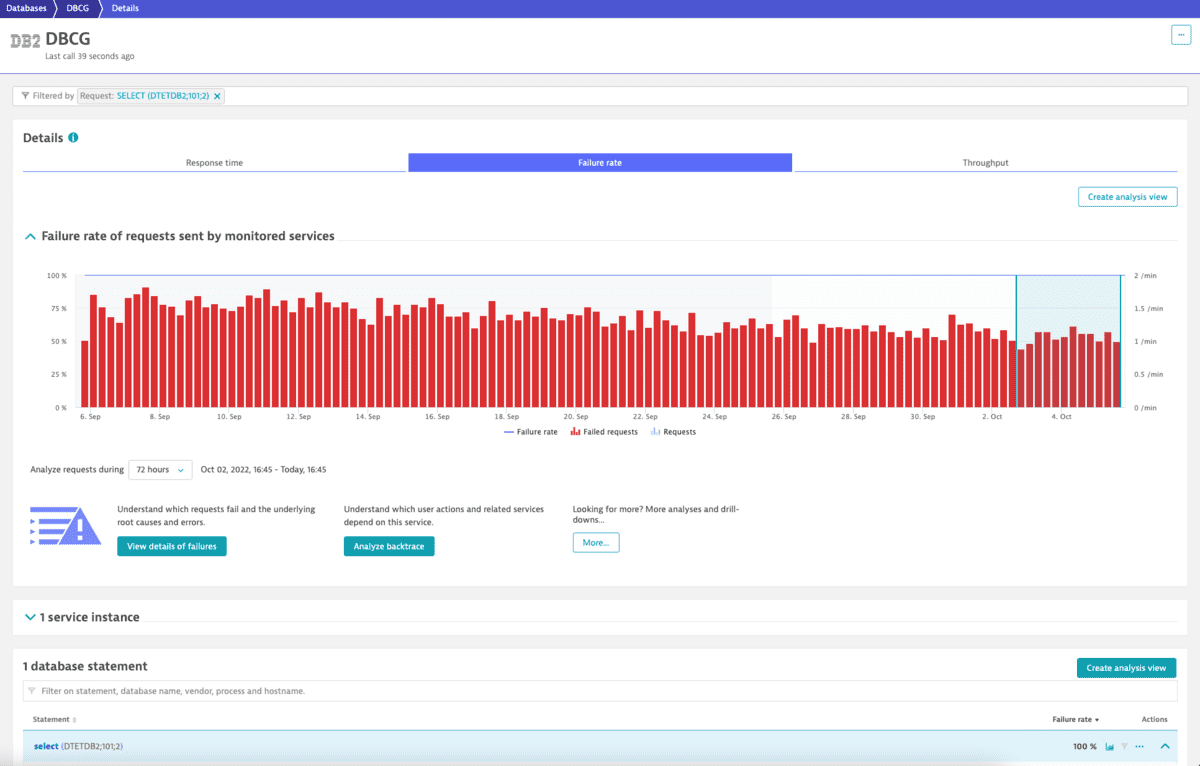Switch to the Response time tab

tap(213, 162)
